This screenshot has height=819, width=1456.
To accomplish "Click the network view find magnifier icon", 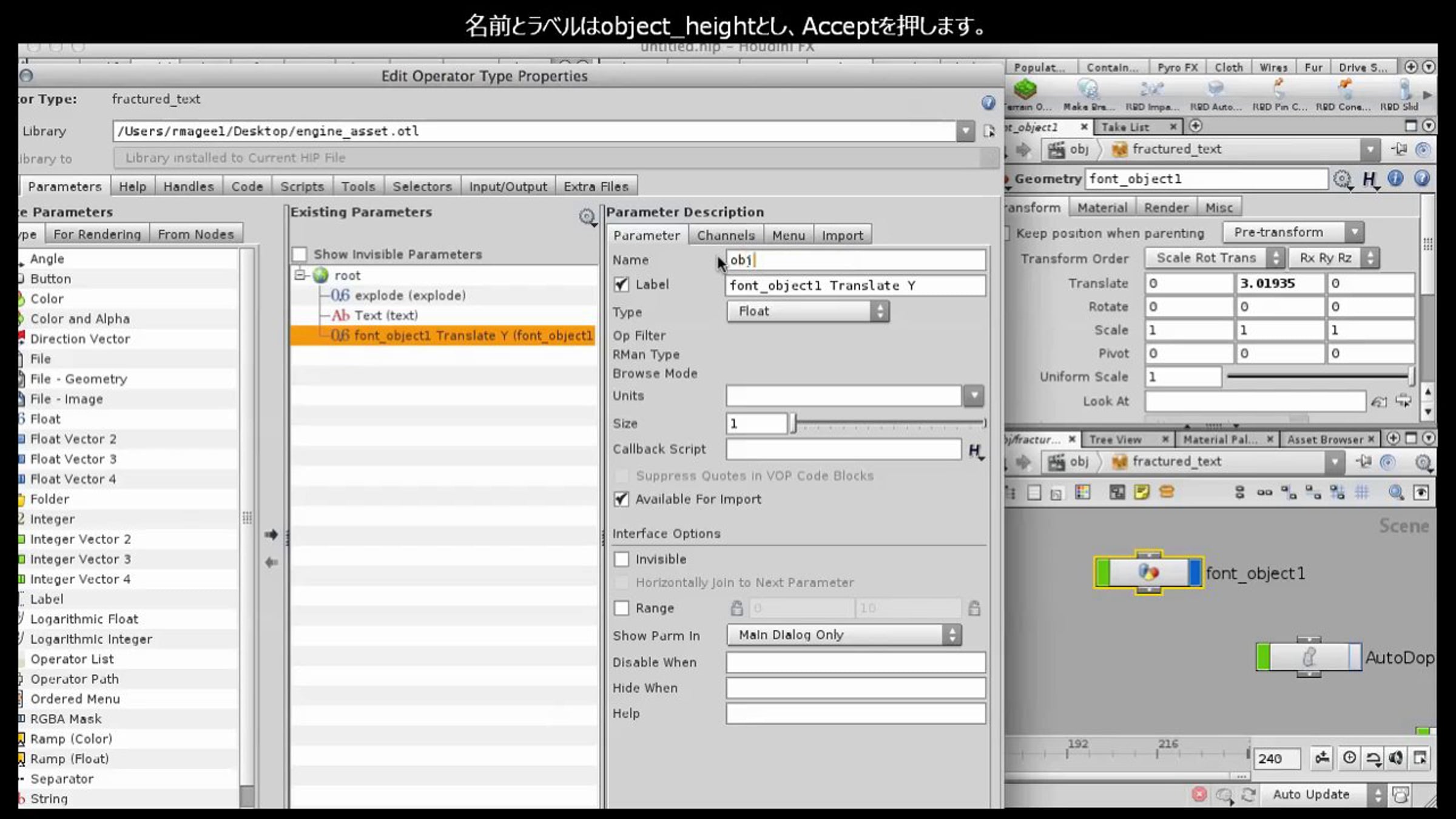I will [x=1397, y=493].
